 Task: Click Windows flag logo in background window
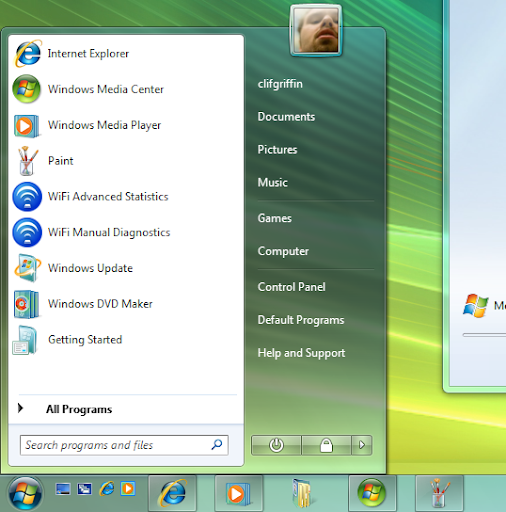[x=476, y=305]
